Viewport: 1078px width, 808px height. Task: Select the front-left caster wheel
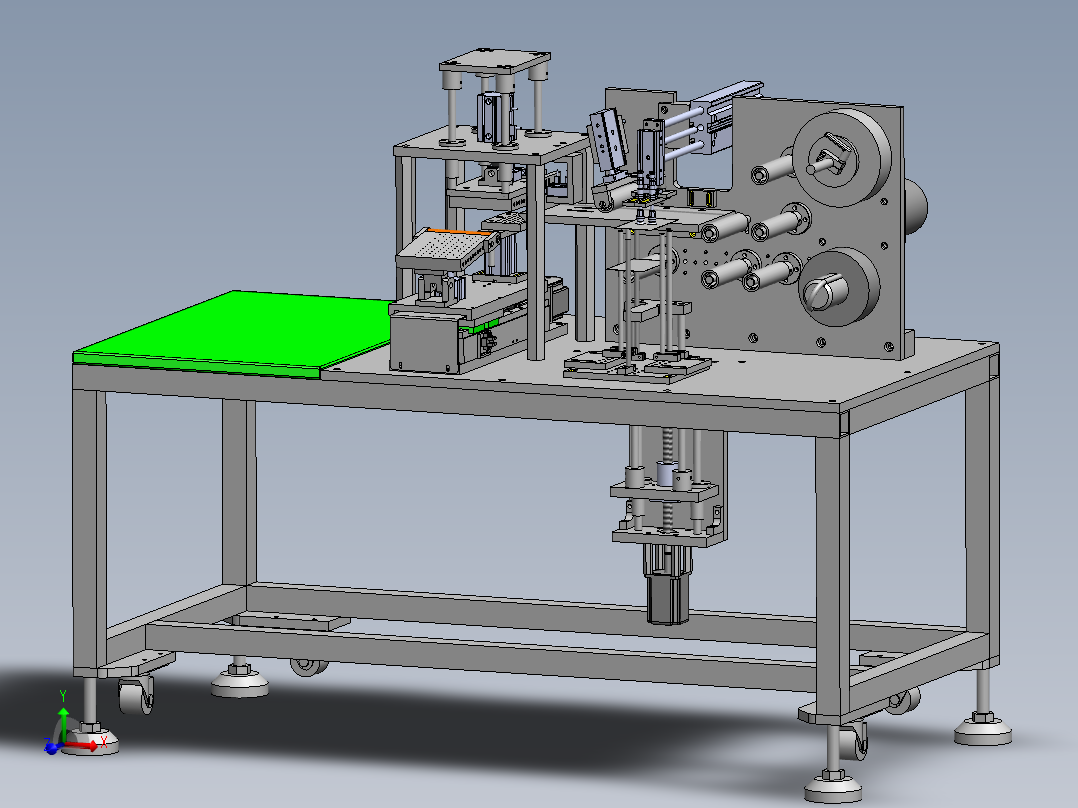135,696
